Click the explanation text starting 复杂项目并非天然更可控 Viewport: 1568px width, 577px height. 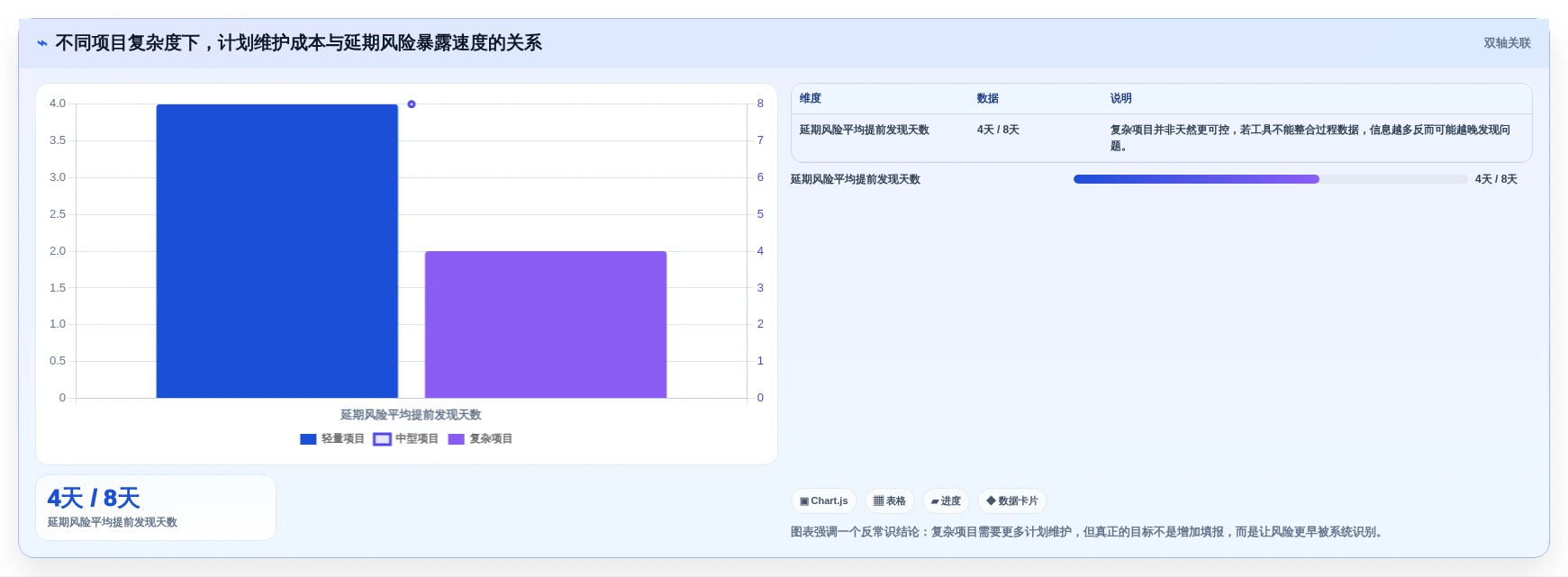click(x=1310, y=139)
